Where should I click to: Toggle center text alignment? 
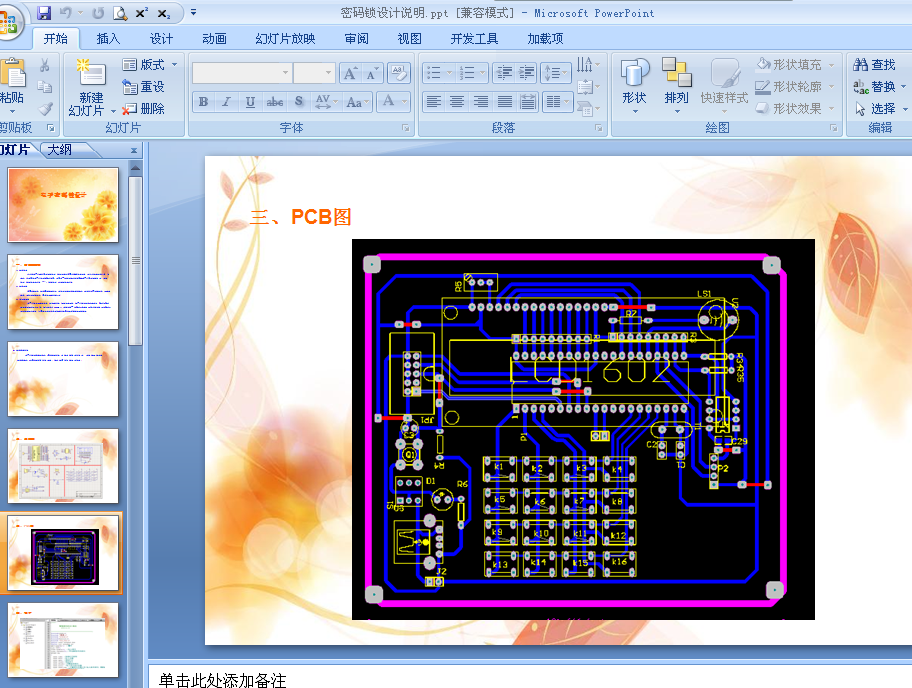[457, 102]
